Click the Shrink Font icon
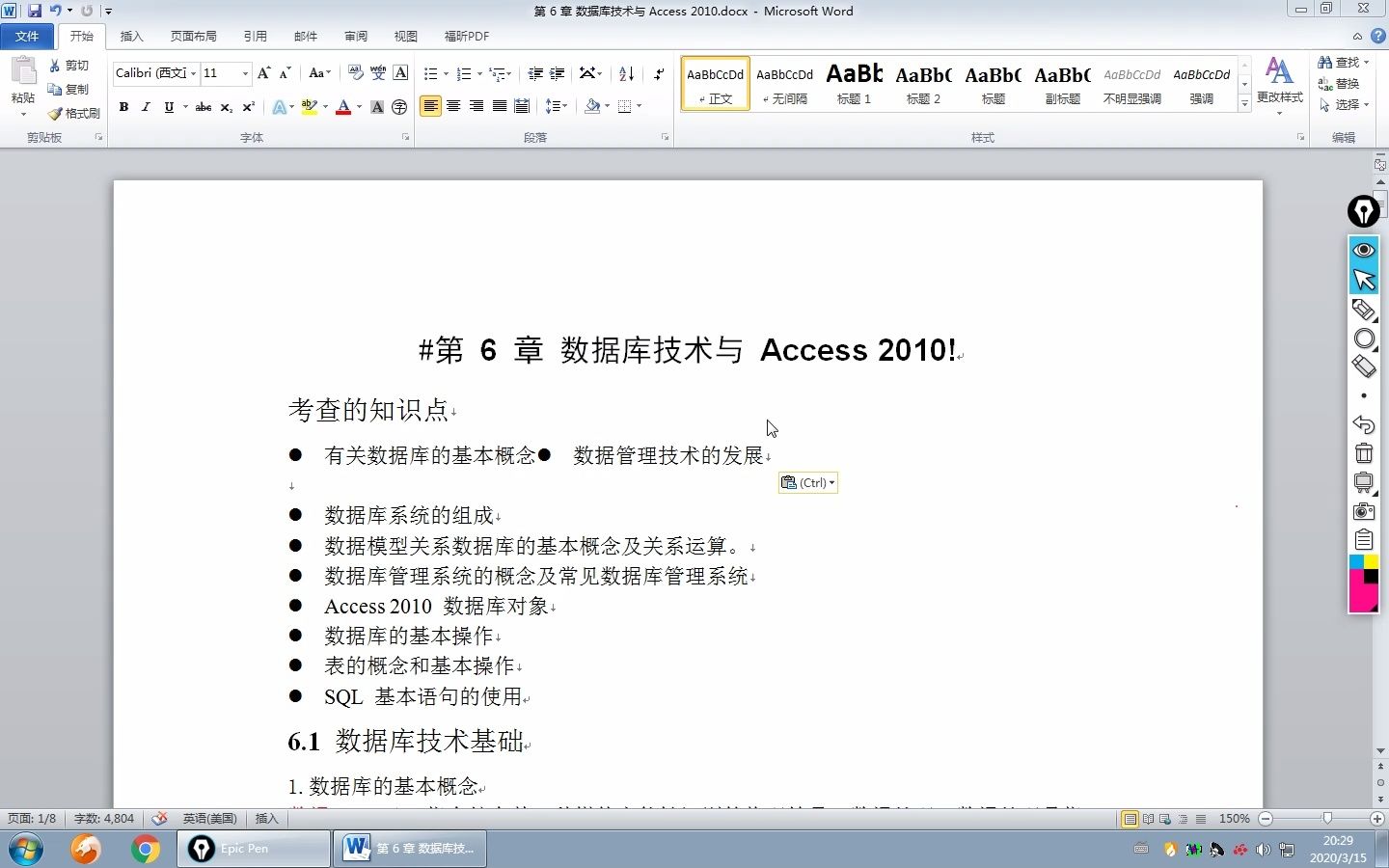Viewport: 1389px width, 868px height. (x=286, y=73)
